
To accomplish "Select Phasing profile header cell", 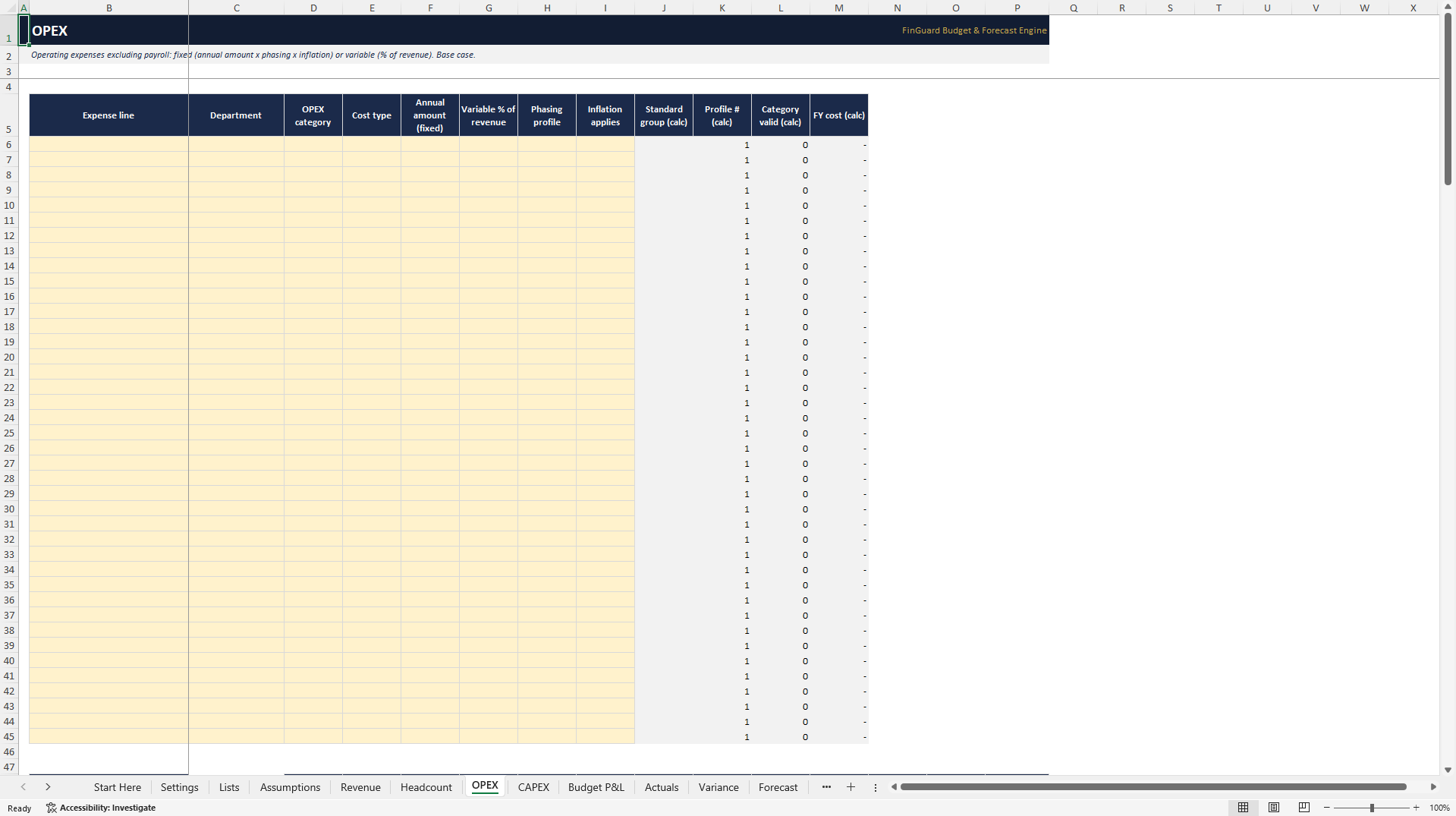I will 547,115.
